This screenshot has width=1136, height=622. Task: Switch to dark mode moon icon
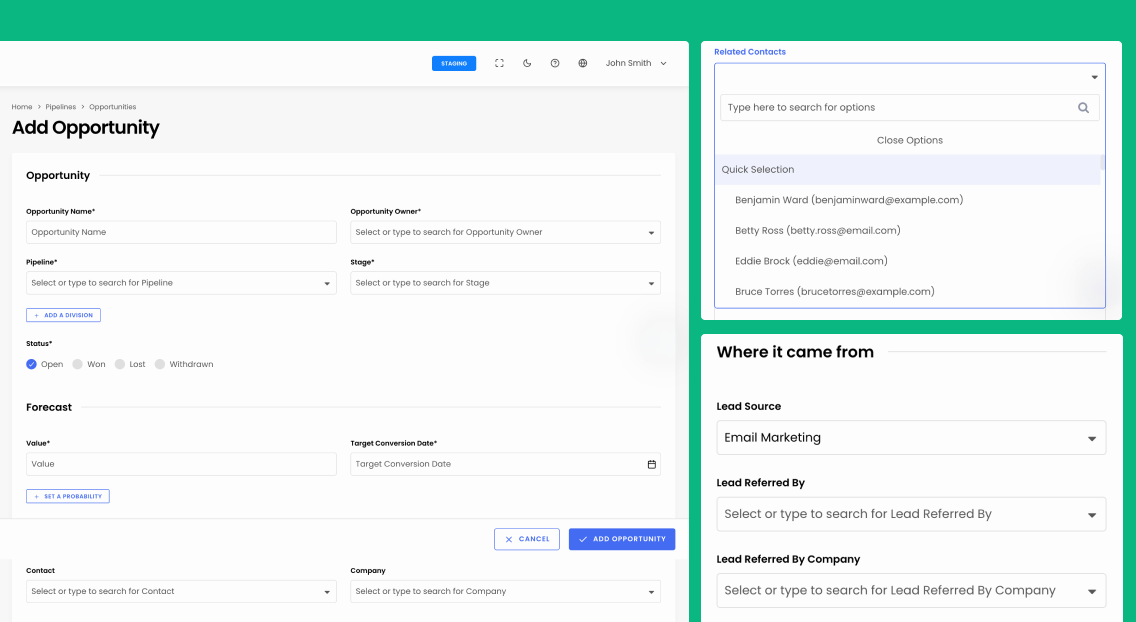[527, 64]
